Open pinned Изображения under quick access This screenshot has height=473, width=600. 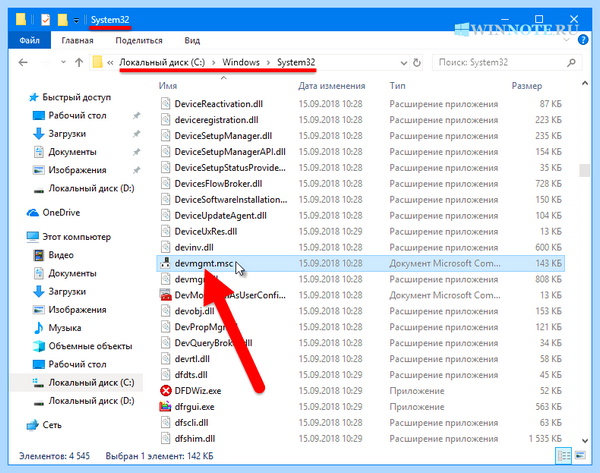tap(77, 170)
